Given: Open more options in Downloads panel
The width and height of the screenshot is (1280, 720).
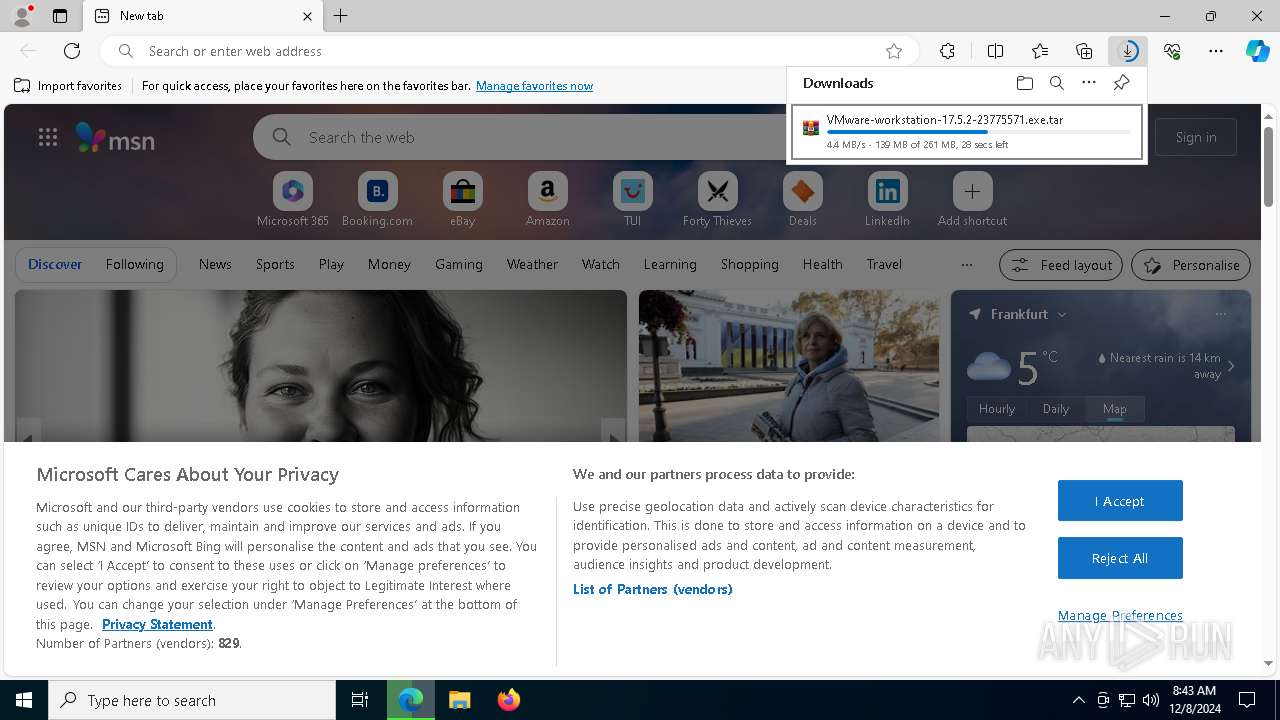Looking at the screenshot, I should coord(1089,83).
